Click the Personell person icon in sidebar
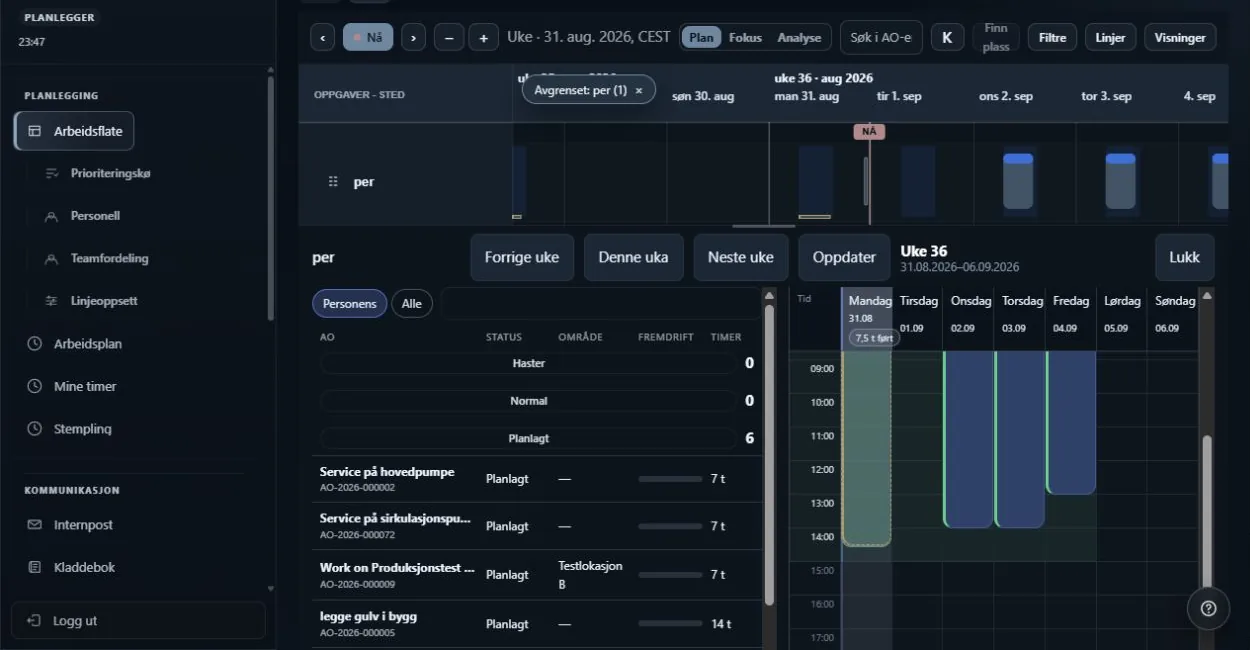Viewport: 1250px width, 650px height. [x=52, y=216]
